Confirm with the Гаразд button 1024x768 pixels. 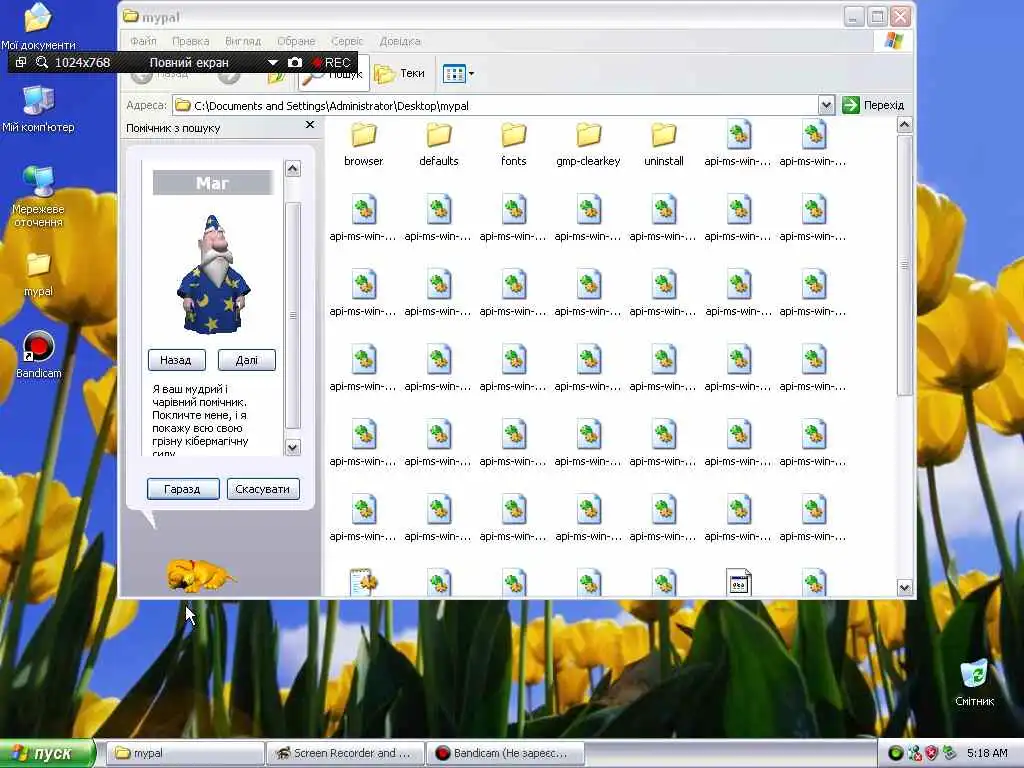pos(183,489)
